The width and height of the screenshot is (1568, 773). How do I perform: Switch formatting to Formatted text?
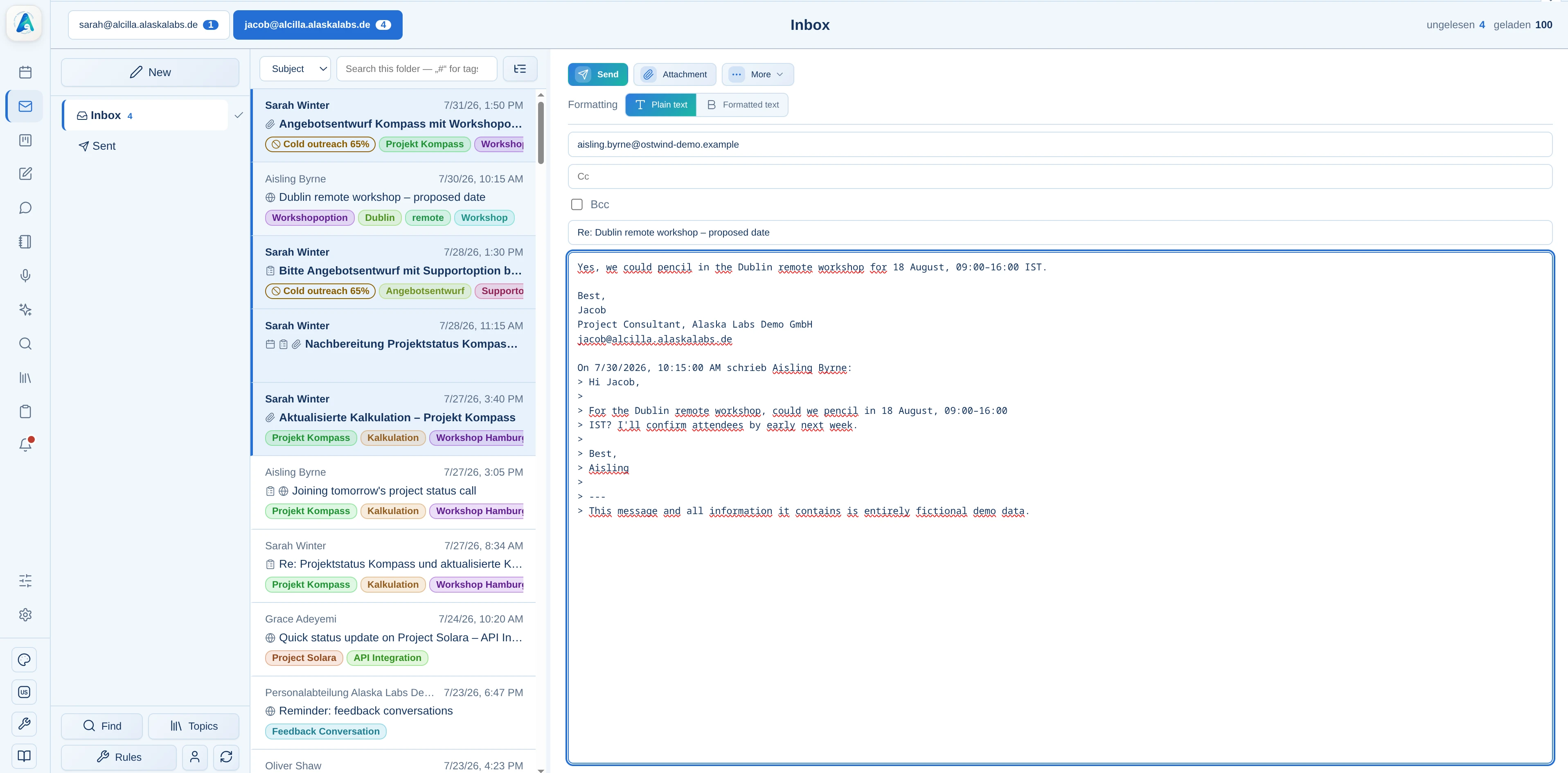coord(742,105)
